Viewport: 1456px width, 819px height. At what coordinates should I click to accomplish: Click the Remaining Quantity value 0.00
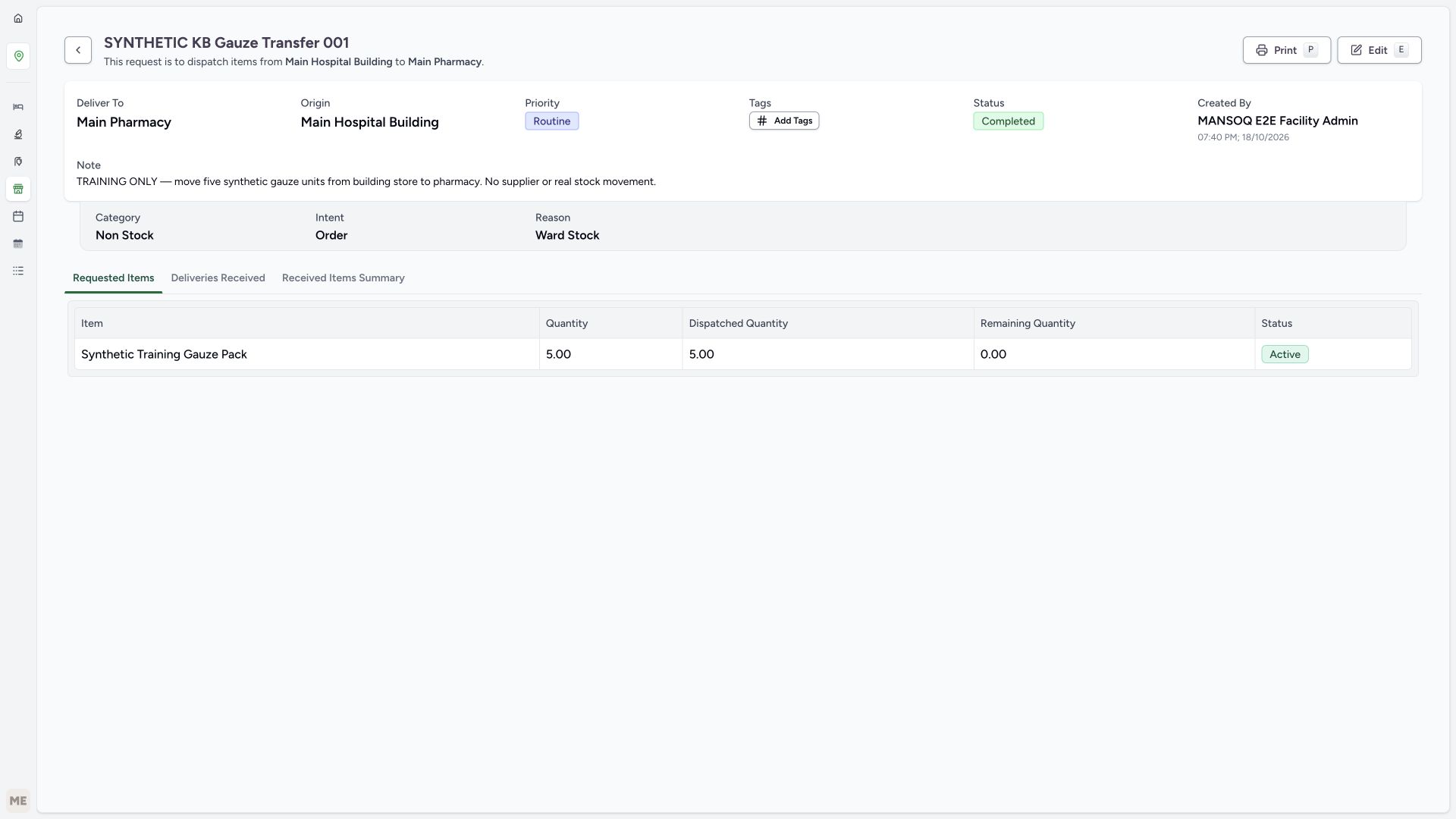tap(993, 354)
